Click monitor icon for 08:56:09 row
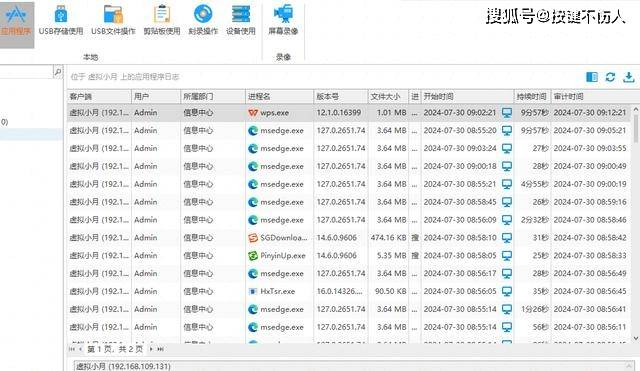The height and width of the screenshot is (371, 640). (507, 220)
